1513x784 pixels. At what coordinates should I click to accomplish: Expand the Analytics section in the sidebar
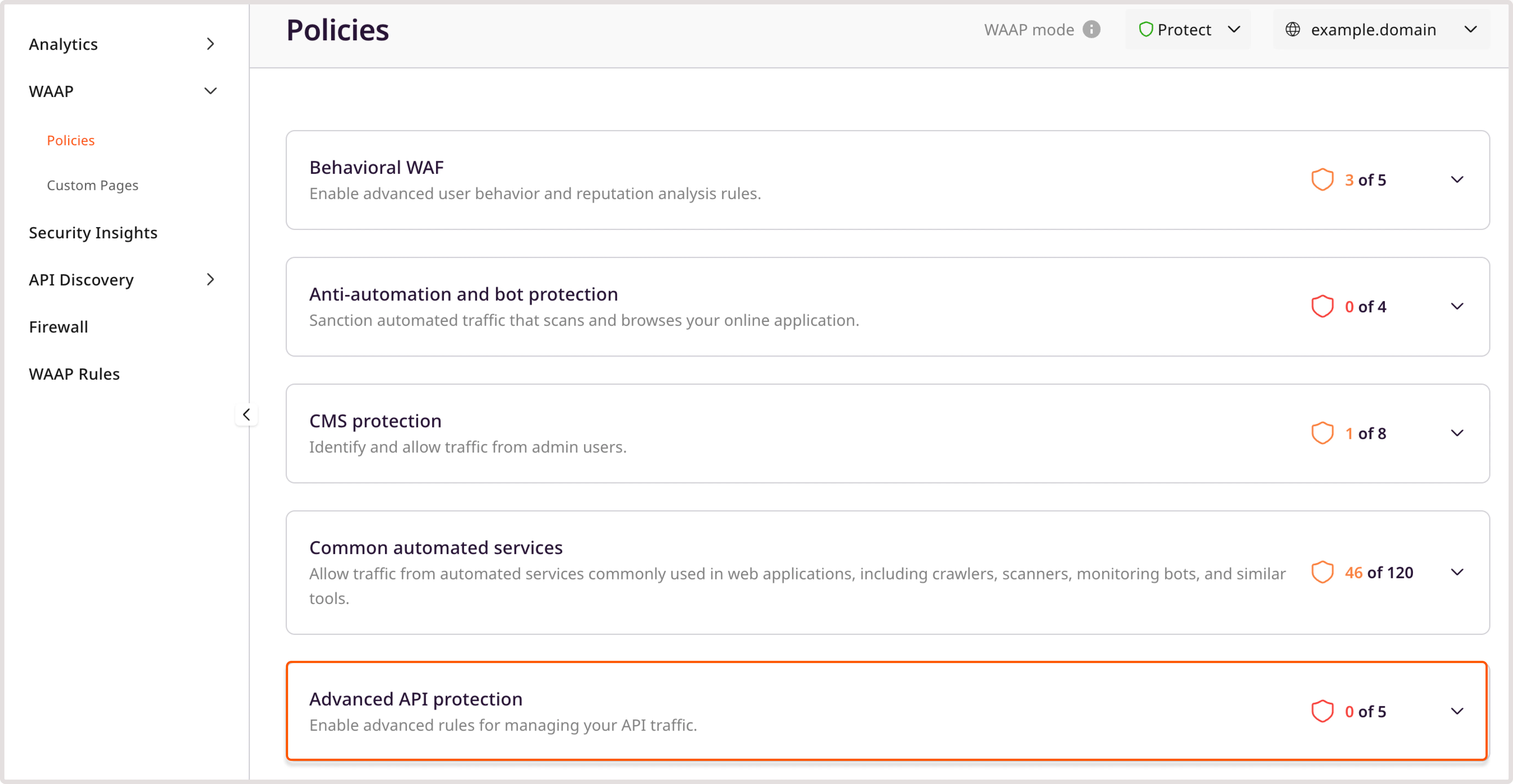210,43
